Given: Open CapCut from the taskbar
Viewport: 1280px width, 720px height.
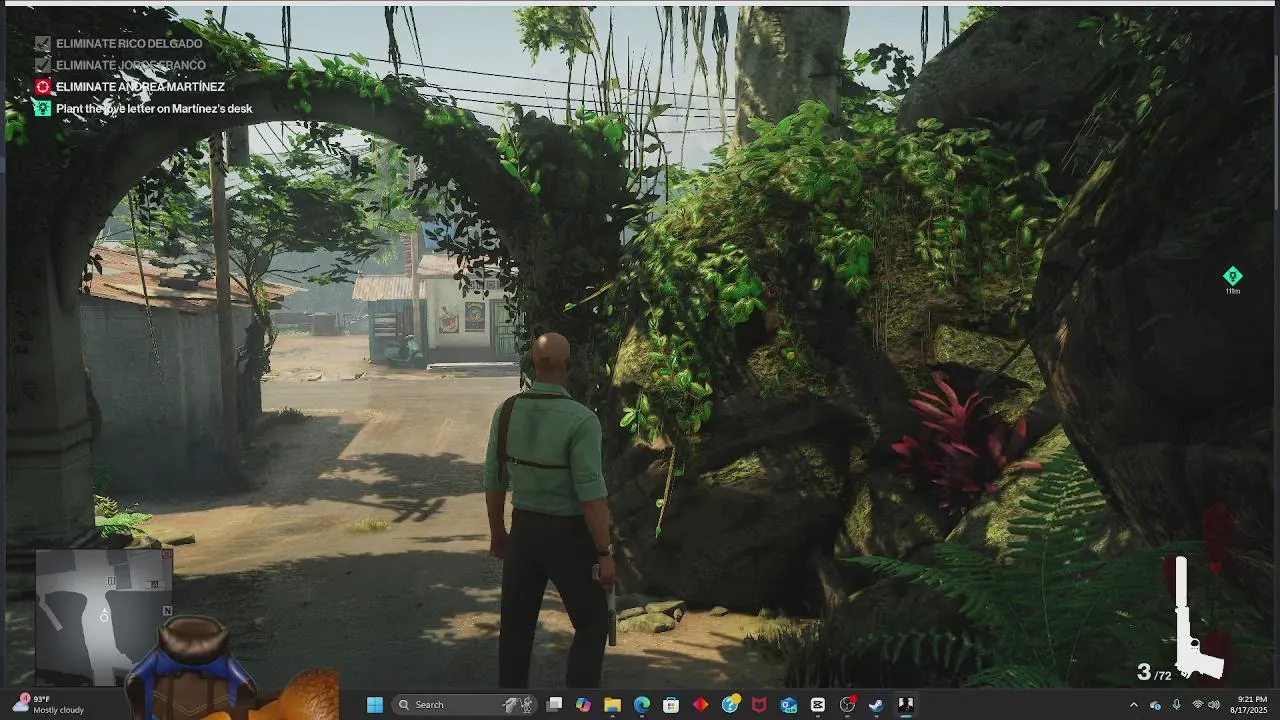Looking at the screenshot, I should 818,704.
